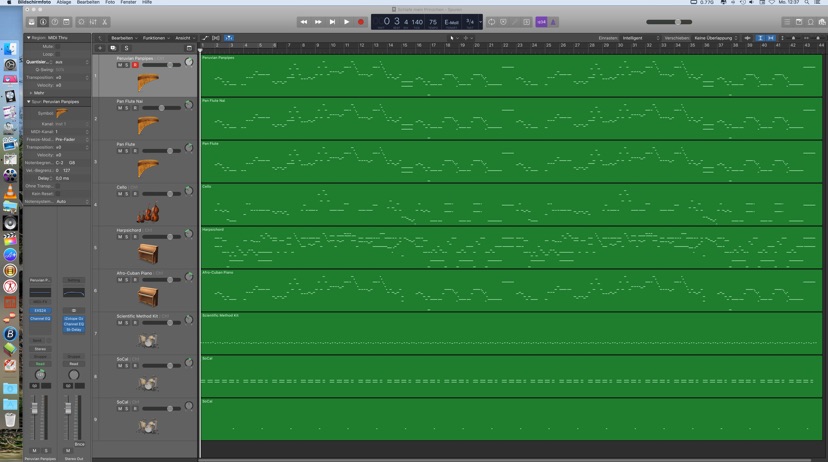828x462 pixels.
Task: Open the Library panel button
Action: [32, 22]
